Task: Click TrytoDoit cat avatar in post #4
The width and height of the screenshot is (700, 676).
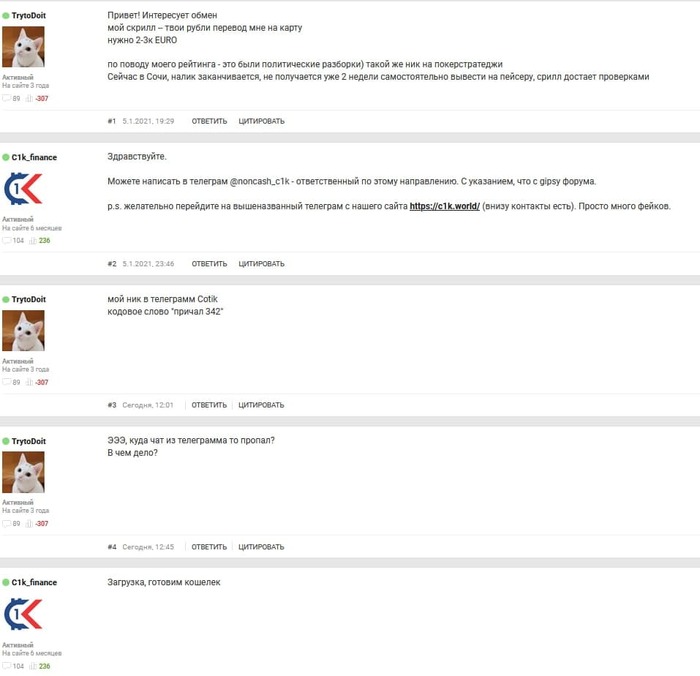Action: 23,472
